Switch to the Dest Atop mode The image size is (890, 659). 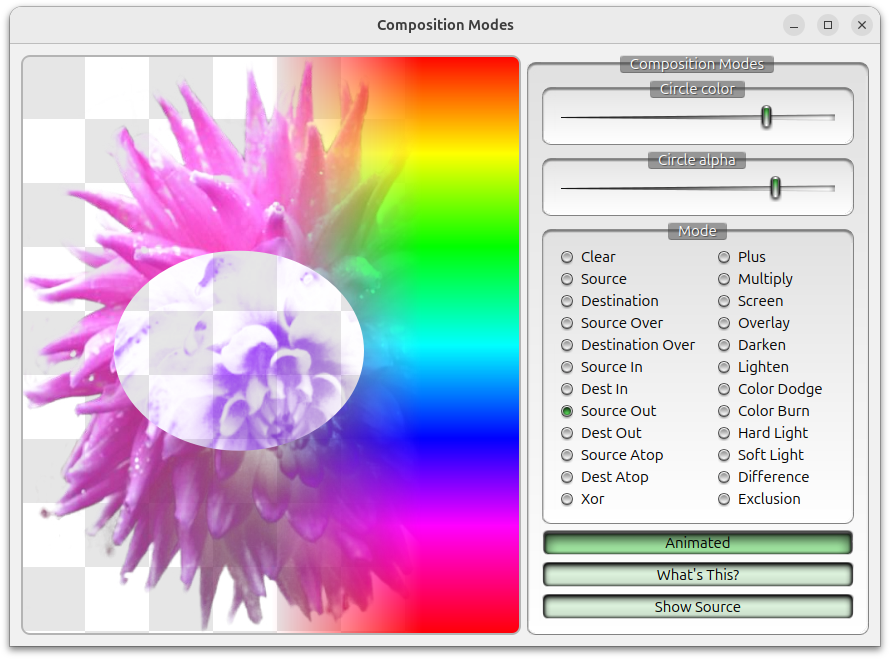point(567,477)
